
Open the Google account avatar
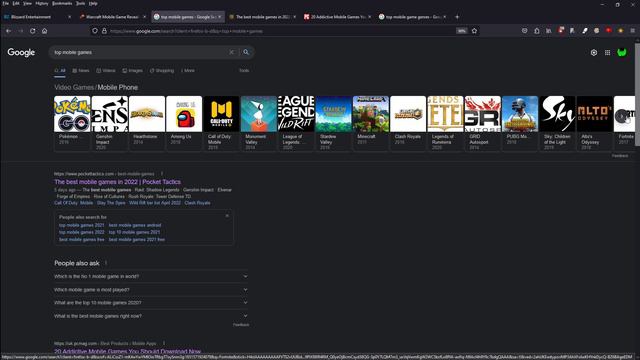622,53
